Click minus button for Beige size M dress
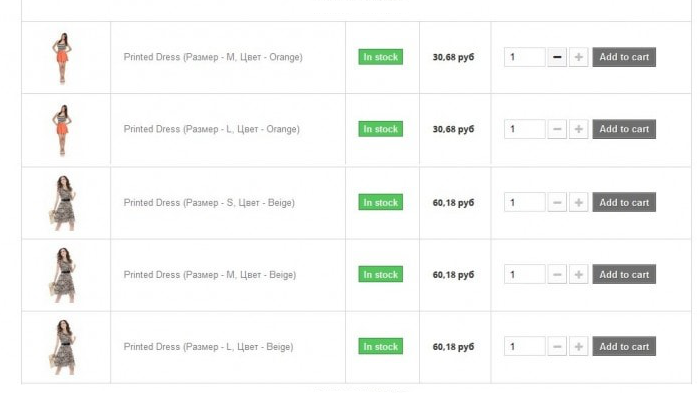The image size is (700, 400). click(x=557, y=274)
